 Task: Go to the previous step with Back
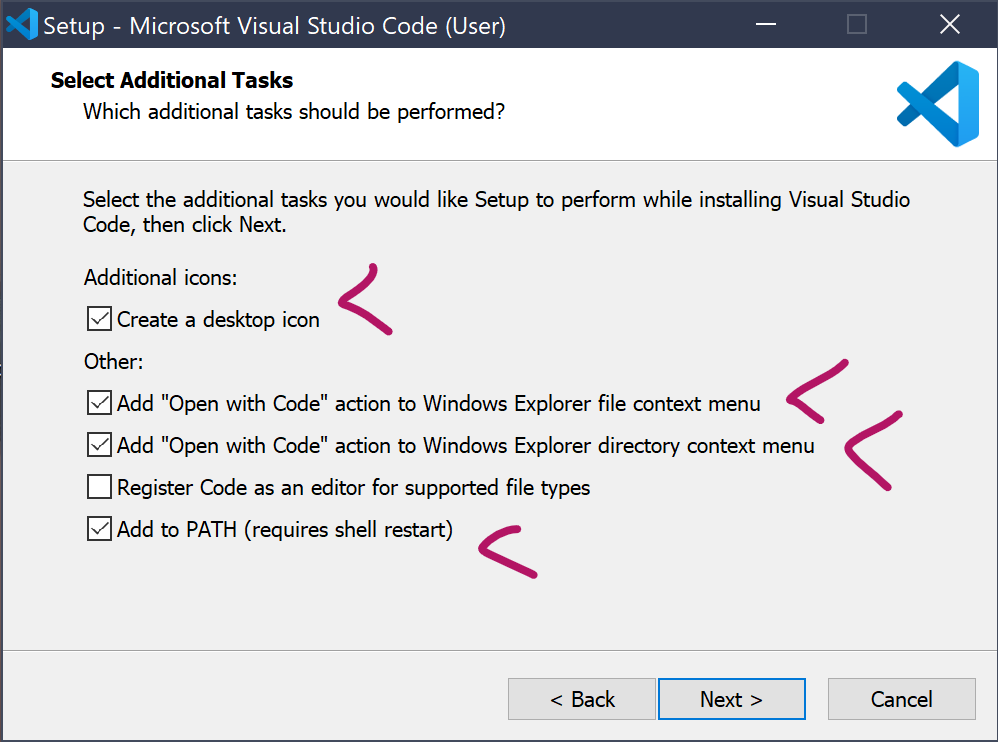(582, 699)
